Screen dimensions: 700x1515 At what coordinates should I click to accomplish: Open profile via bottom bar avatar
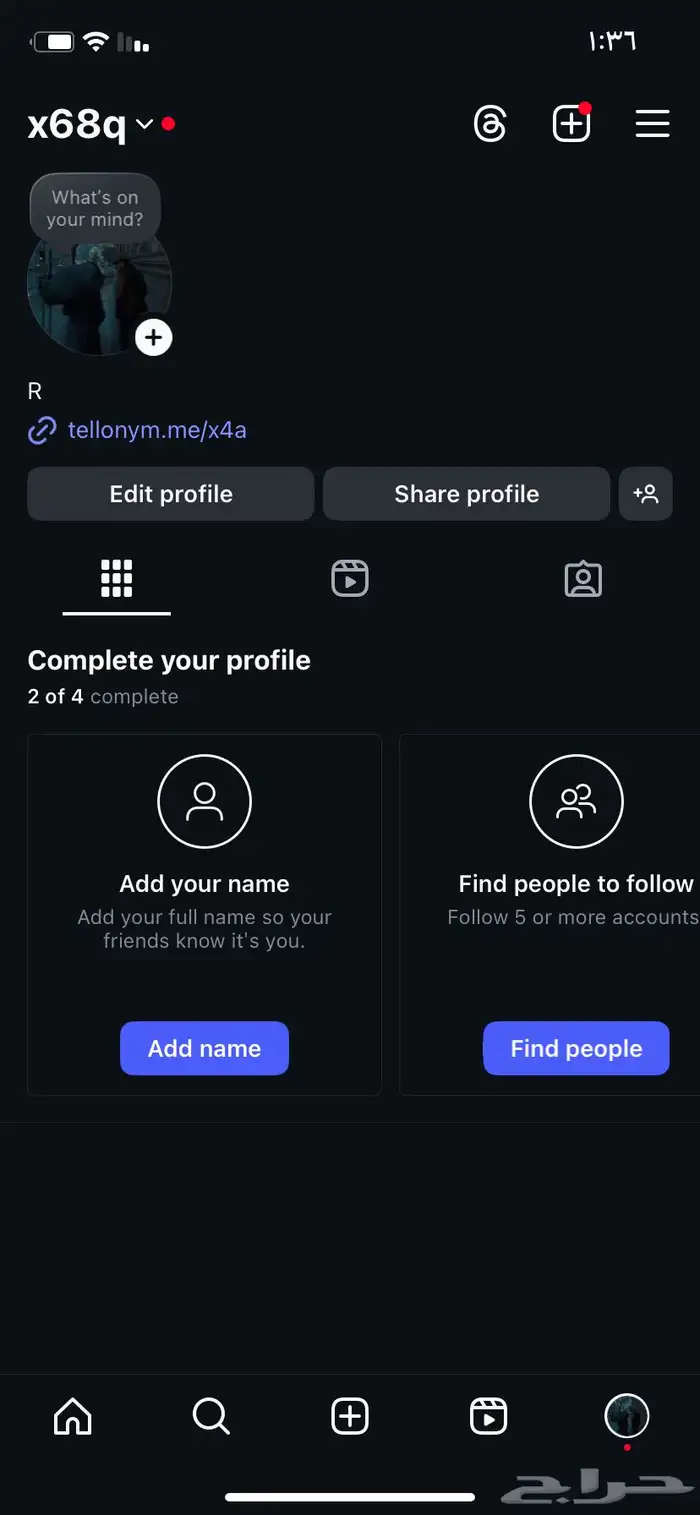coord(627,1416)
